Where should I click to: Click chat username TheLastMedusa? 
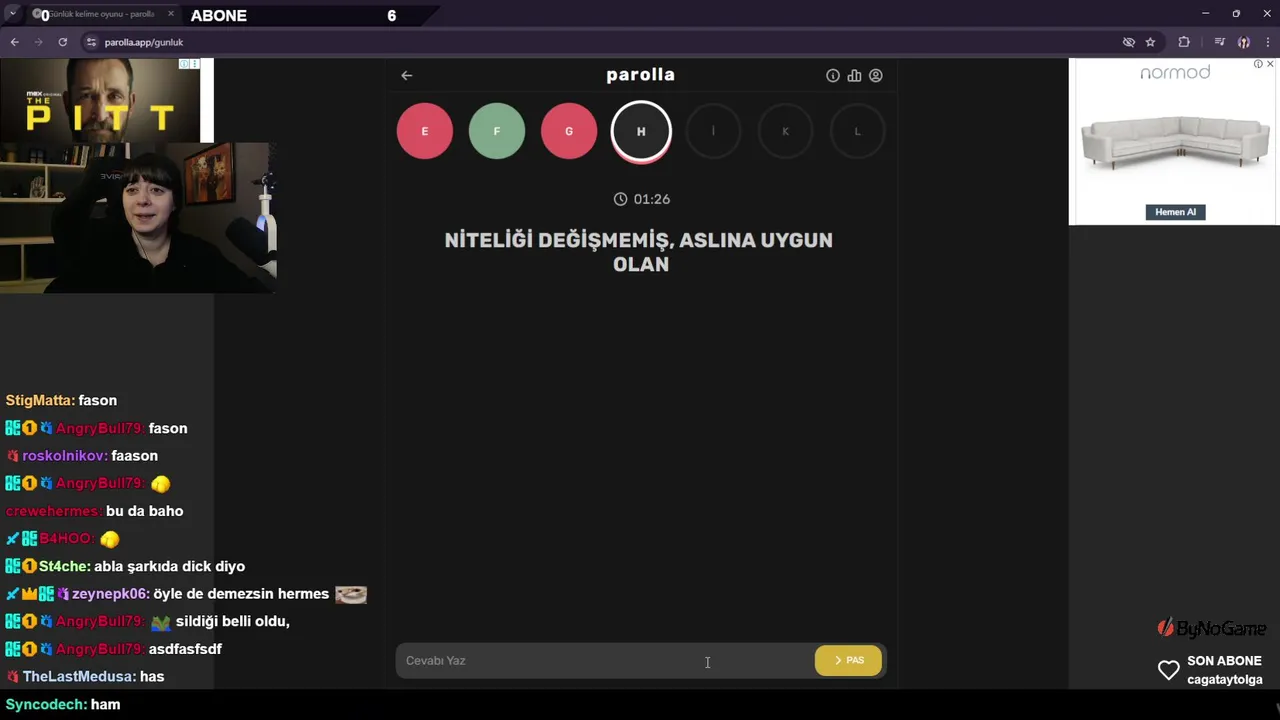coord(79,677)
